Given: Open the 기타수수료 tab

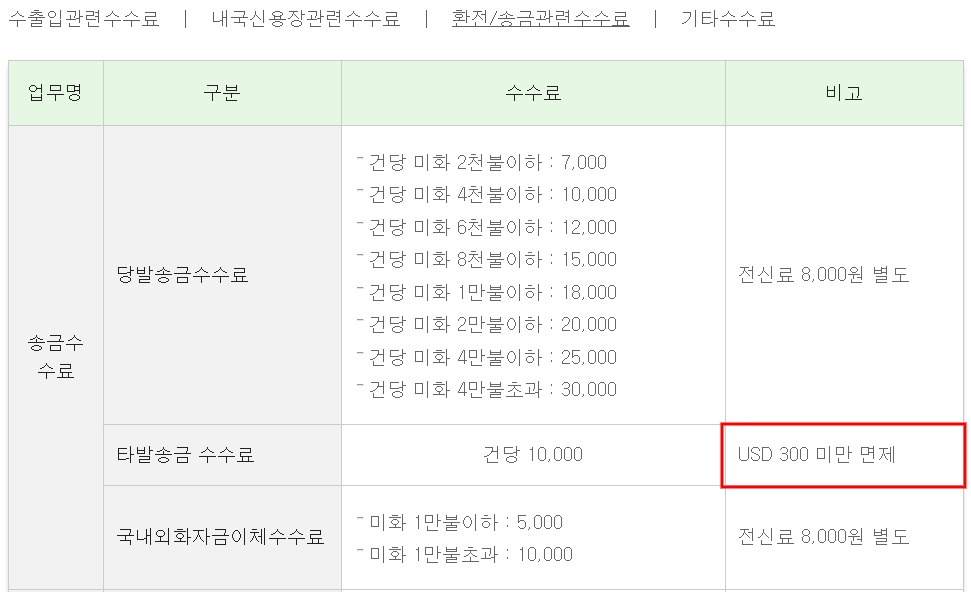Looking at the screenshot, I should tap(727, 18).
